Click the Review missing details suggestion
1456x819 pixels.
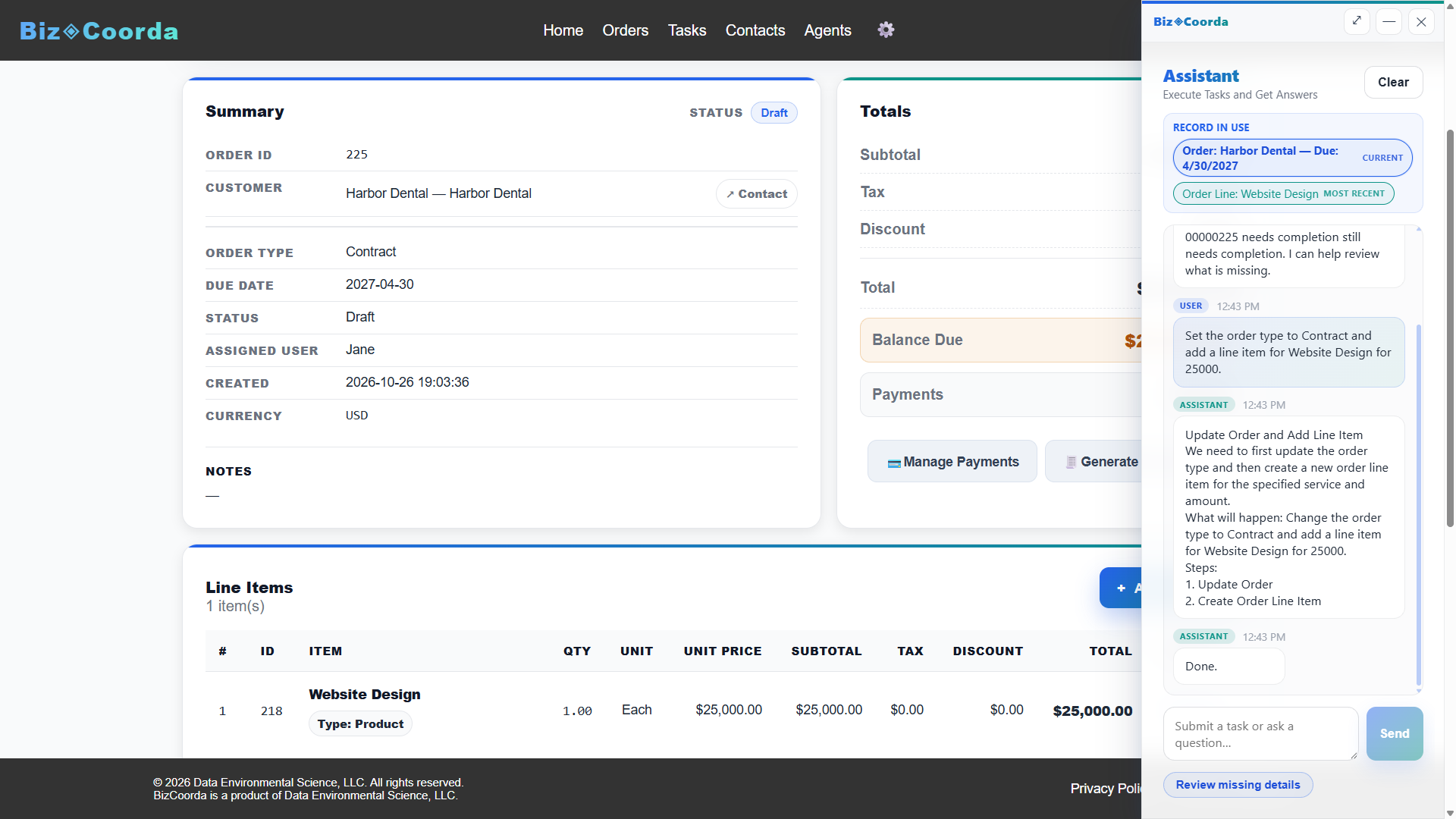(1238, 785)
